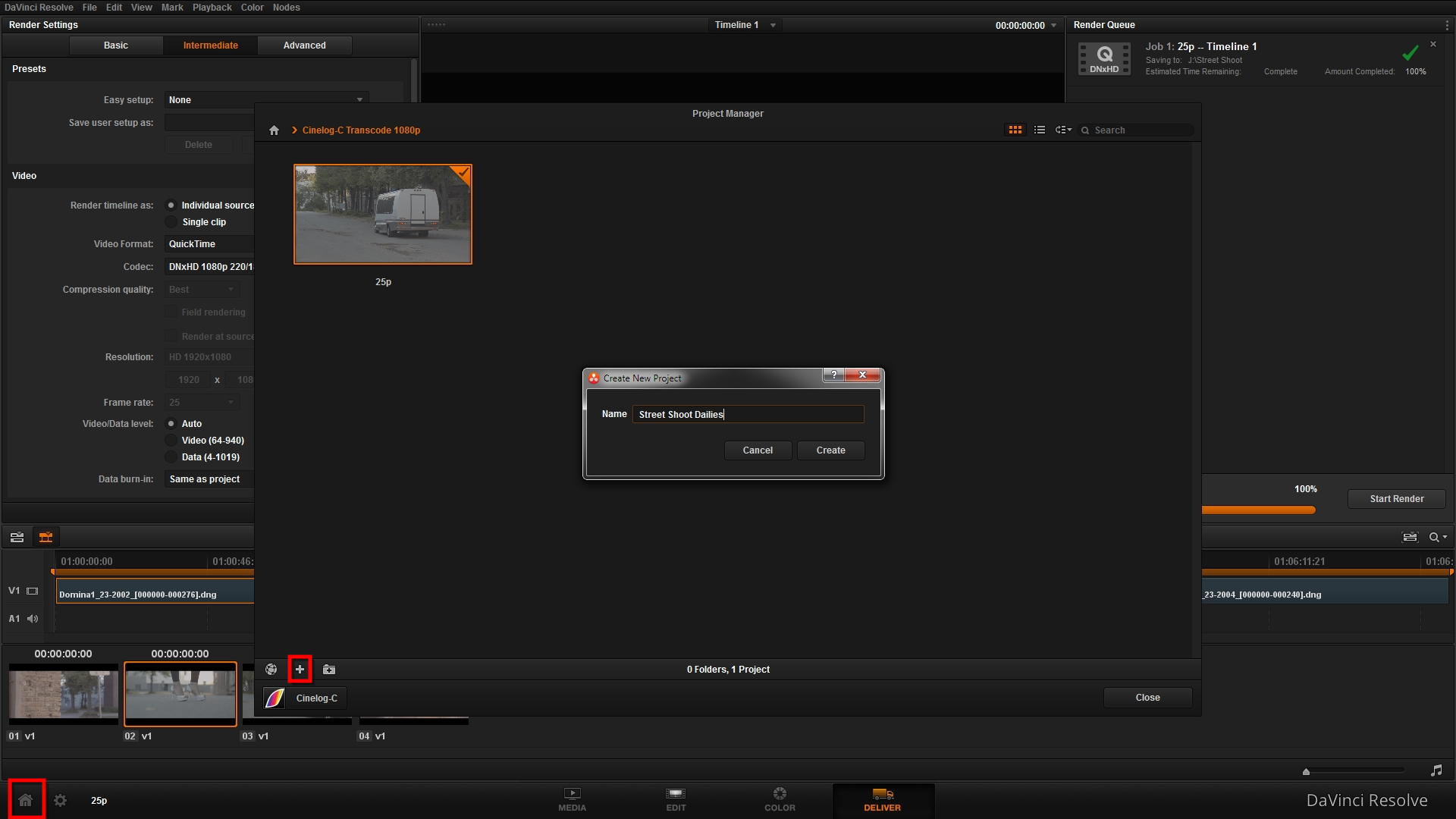This screenshot has width=1456, height=819.
Task: Switch Project Manager to list view
Action: point(1040,130)
